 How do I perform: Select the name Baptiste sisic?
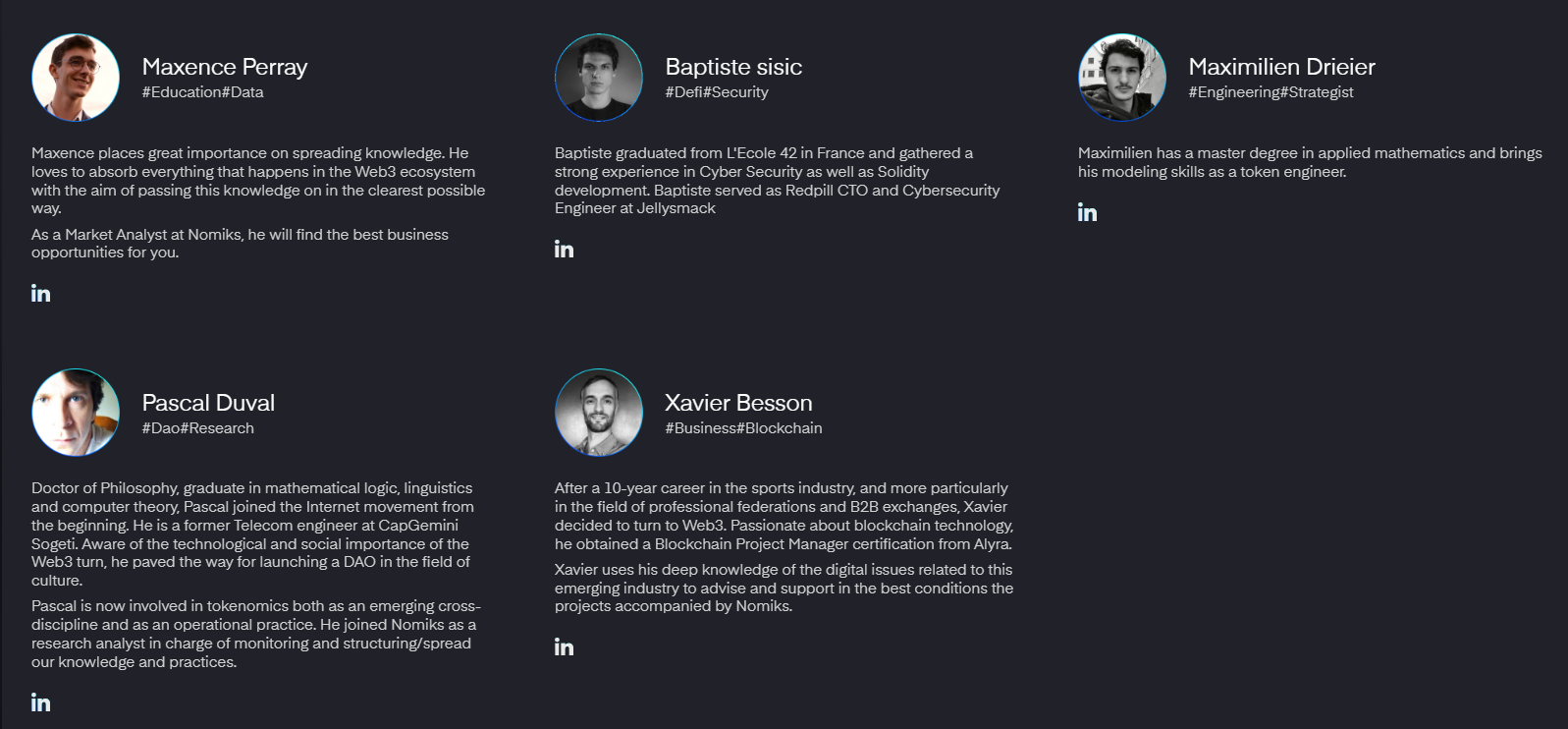[x=732, y=67]
